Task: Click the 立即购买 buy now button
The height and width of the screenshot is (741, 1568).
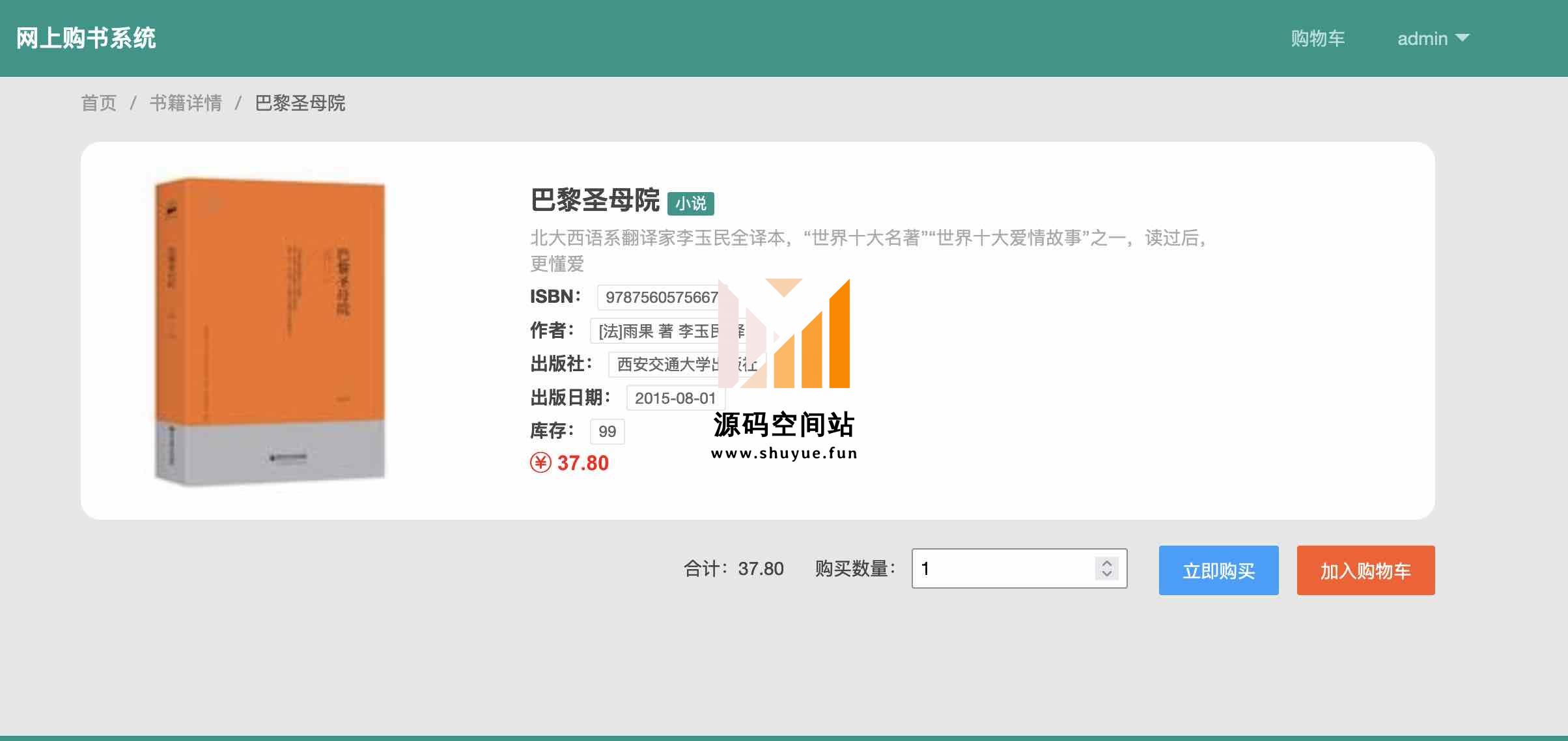Action: [x=1218, y=570]
